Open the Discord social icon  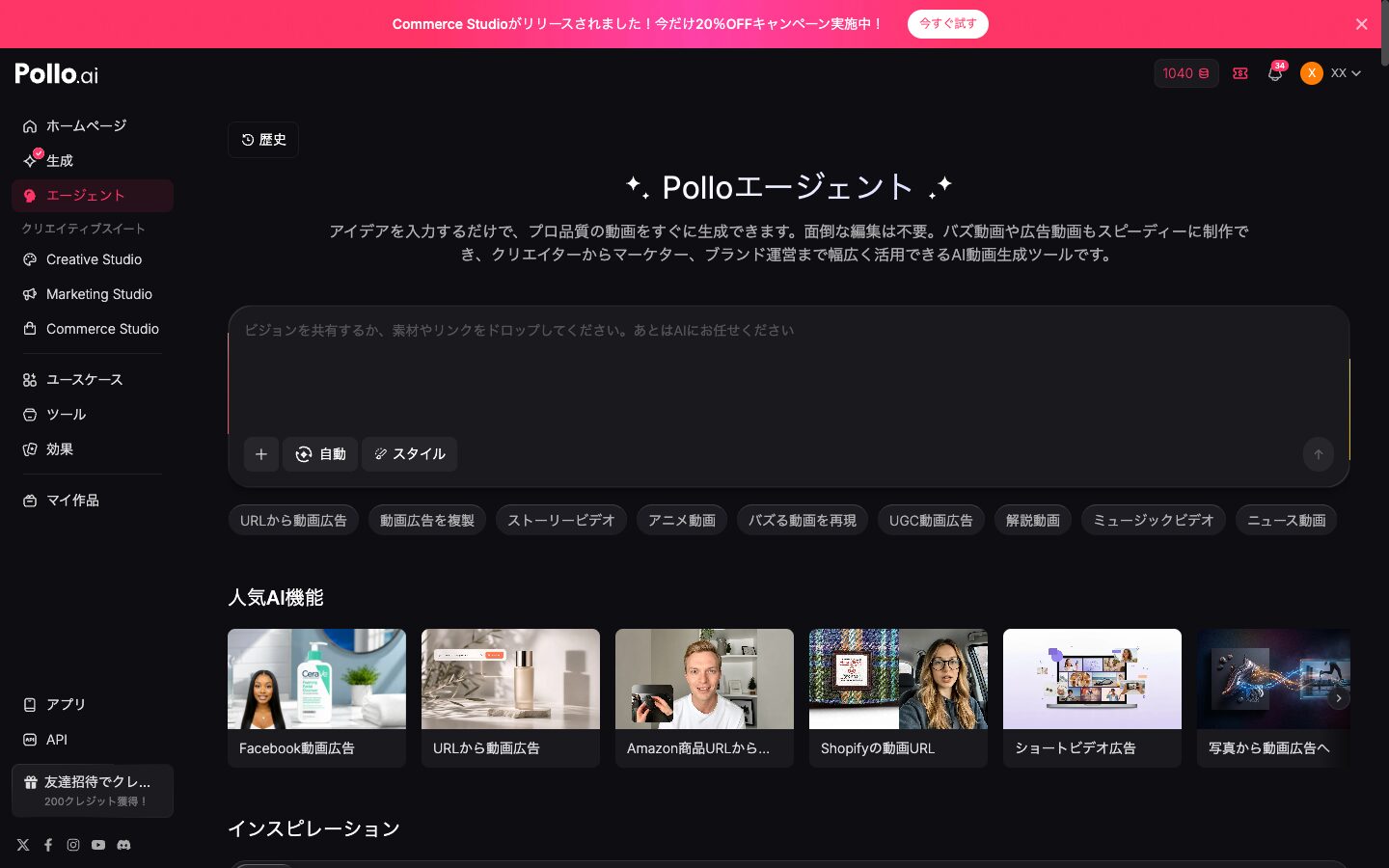pos(123,845)
